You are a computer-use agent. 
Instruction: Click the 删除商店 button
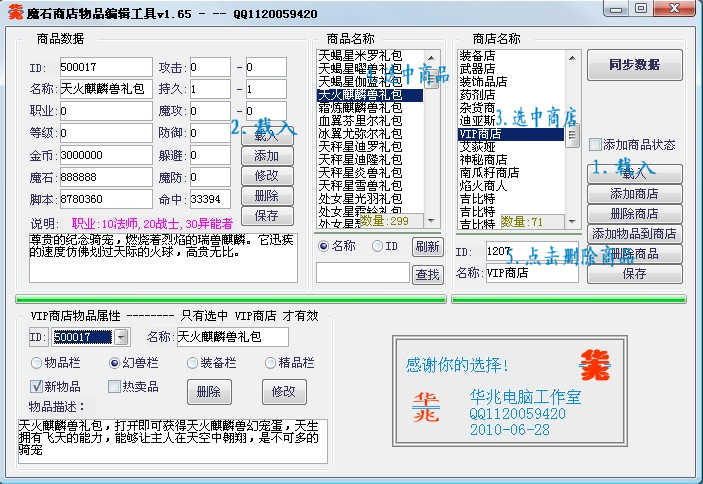[634, 214]
